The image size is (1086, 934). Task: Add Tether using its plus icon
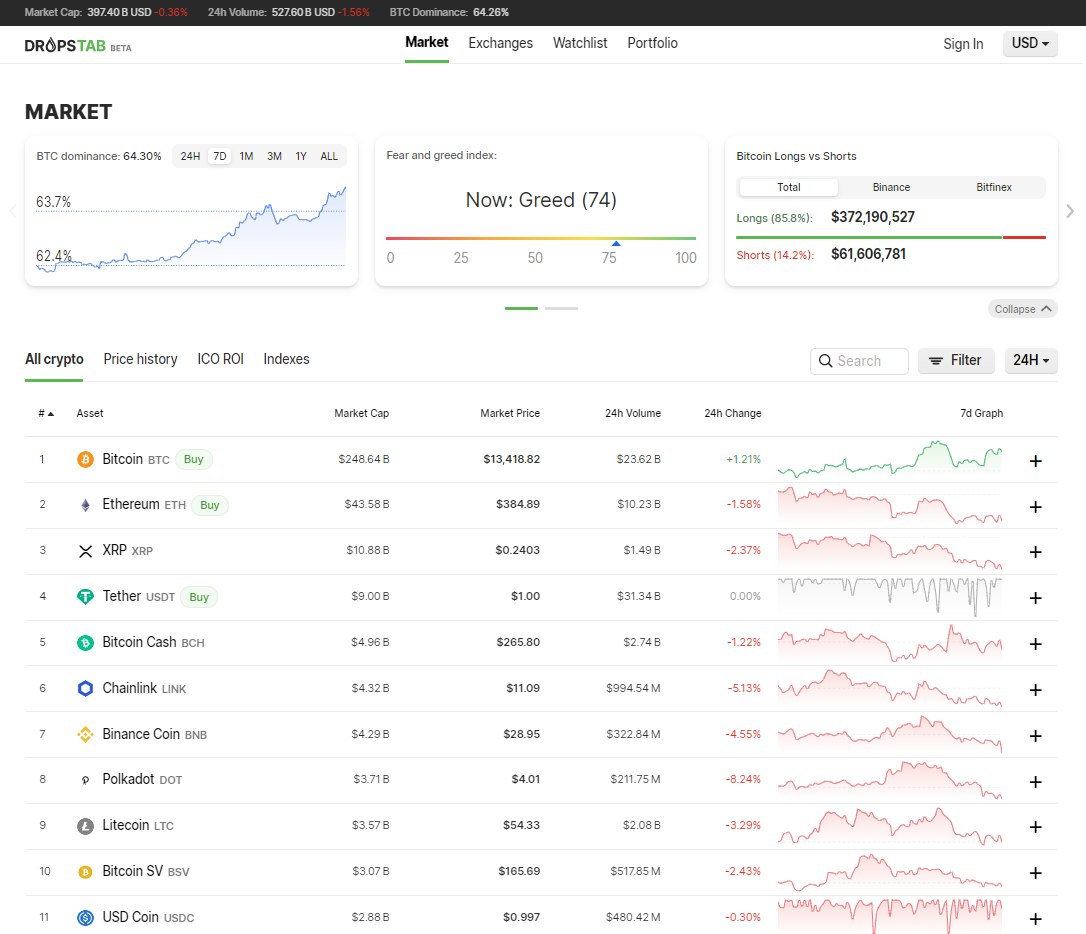coord(1035,598)
